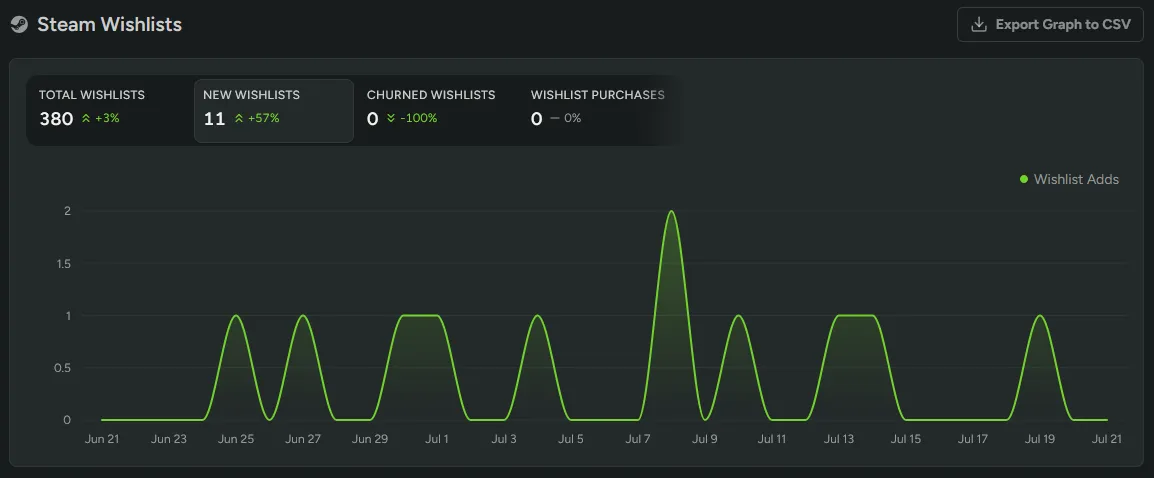
Task: Click the Jul 13 axis label
Action: point(838,439)
